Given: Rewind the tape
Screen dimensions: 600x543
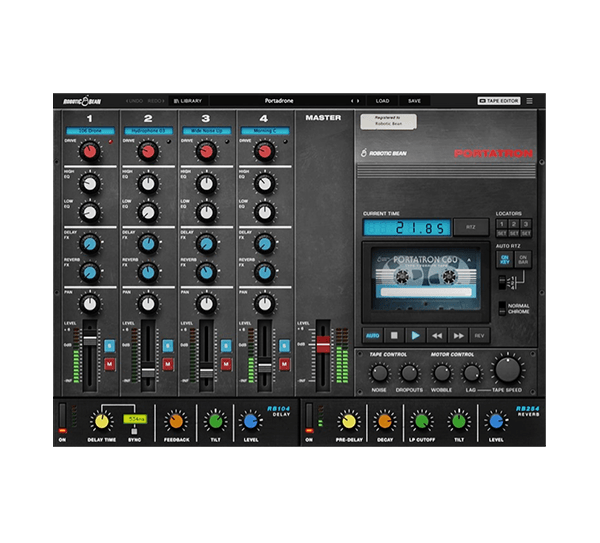Looking at the screenshot, I should click(437, 336).
